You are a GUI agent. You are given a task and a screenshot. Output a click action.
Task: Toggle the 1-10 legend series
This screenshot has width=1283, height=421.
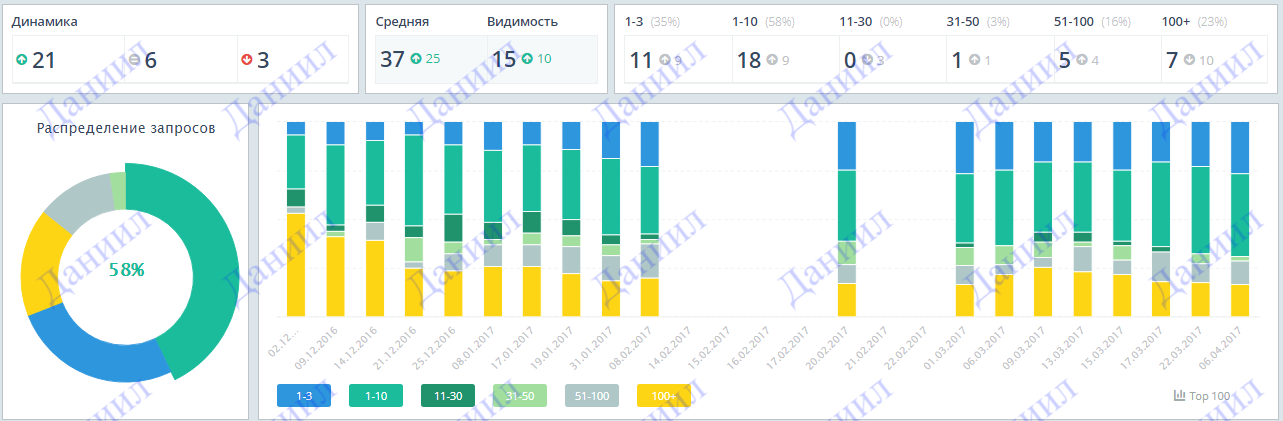pyautogui.click(x=376, y=396)
